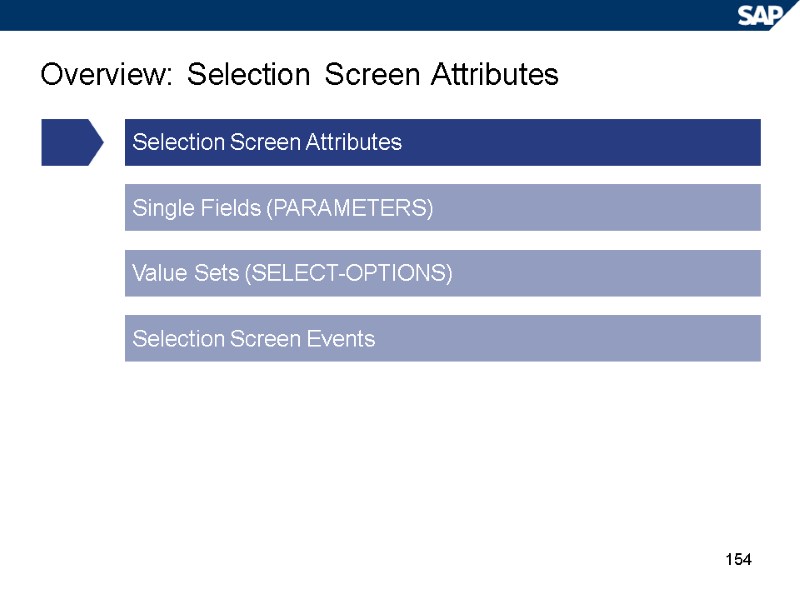Click the slide title starting with Overview
The height and width of the screenshot is (600, 800).
(298, 75)
